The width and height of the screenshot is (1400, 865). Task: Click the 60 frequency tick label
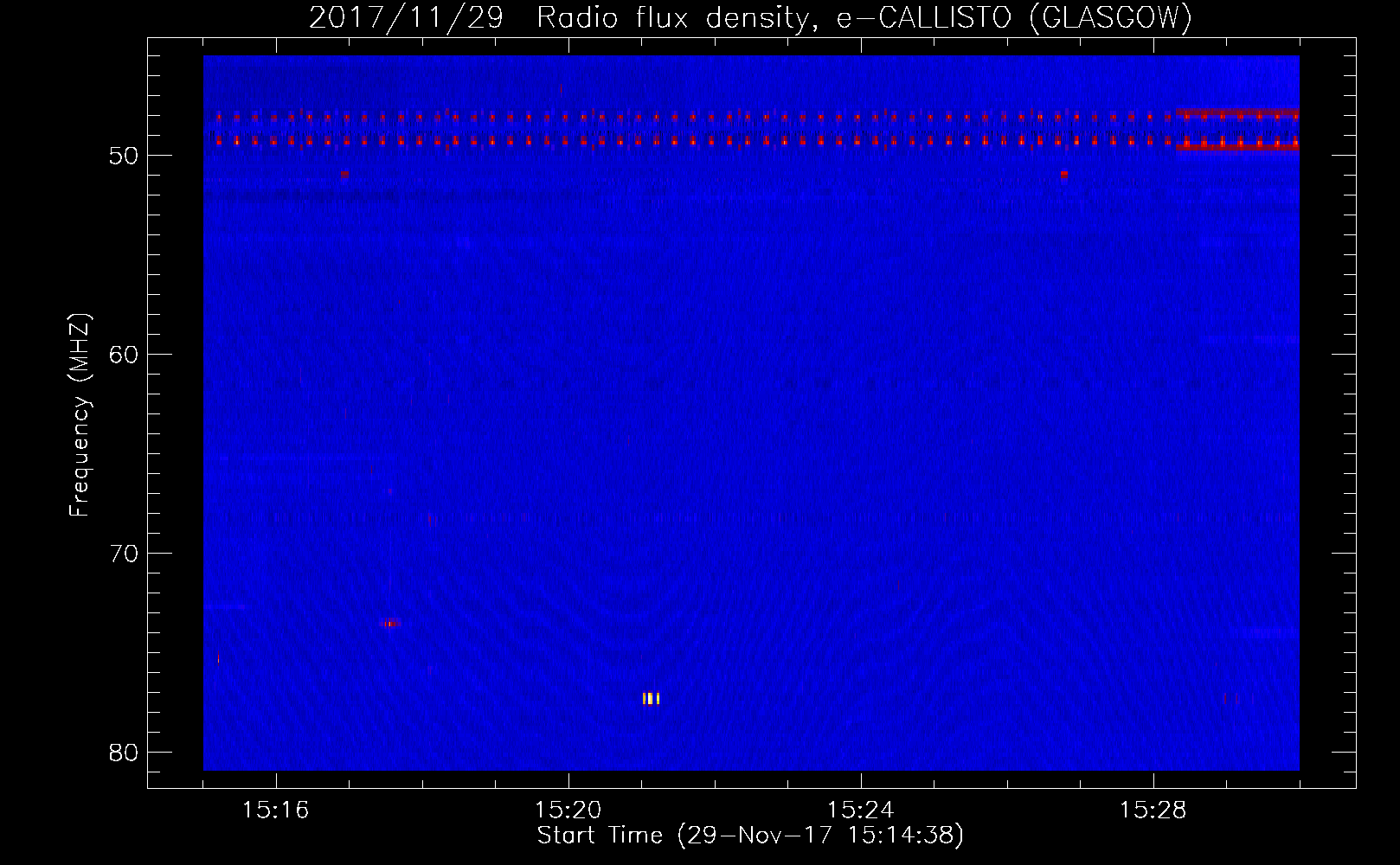(x=125, y=355)
